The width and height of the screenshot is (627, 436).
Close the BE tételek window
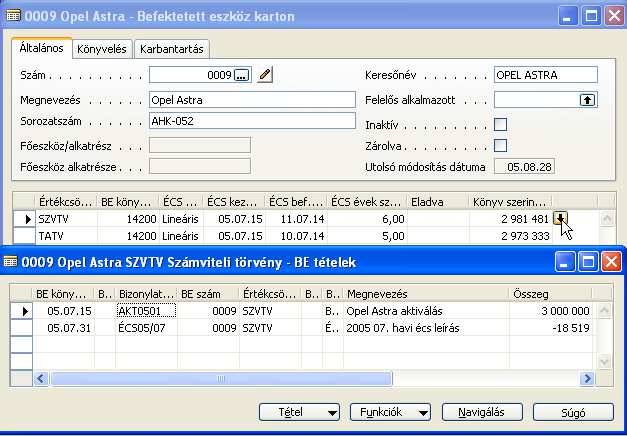(x=611, y=262)
